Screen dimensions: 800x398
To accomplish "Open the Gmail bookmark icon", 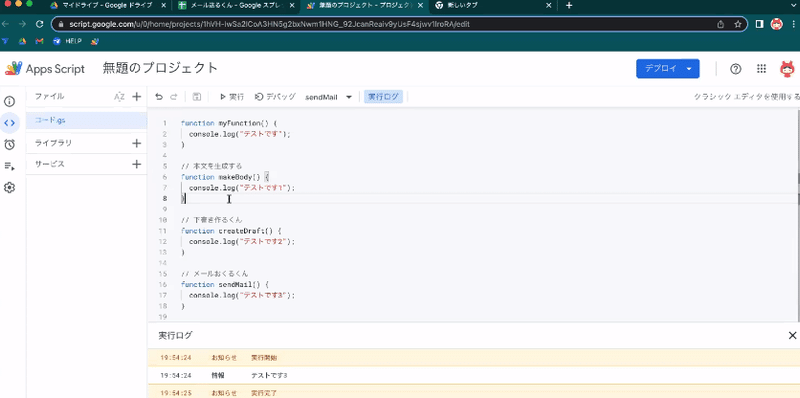I will click(39, 41).
